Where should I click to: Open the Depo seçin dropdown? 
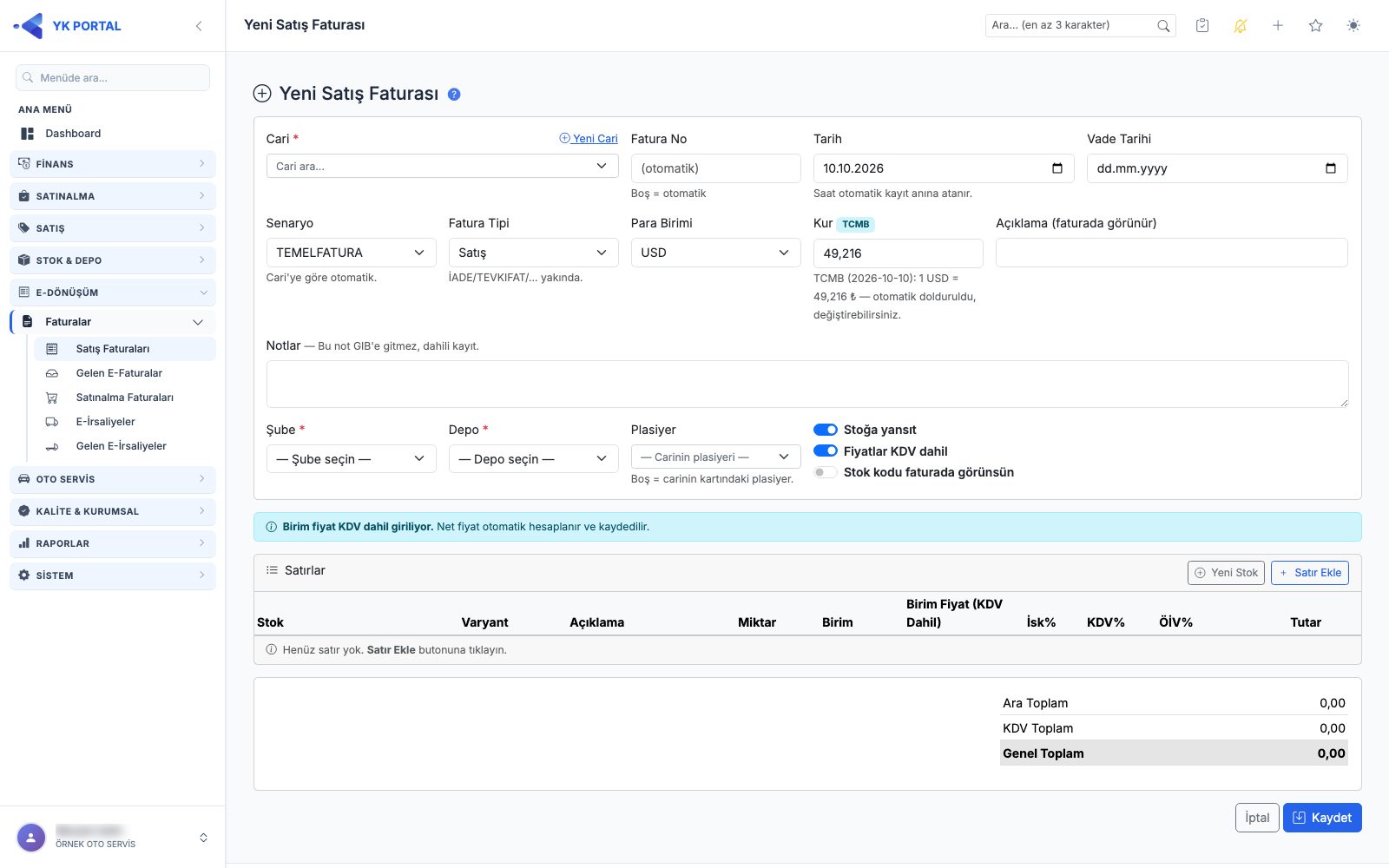[x=533, y=459]
